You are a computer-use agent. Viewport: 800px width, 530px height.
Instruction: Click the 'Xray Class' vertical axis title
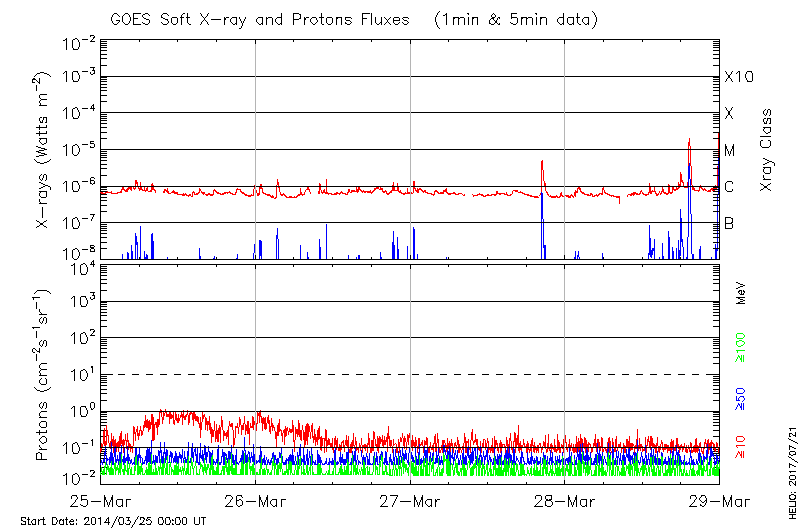tap(767, 150)
